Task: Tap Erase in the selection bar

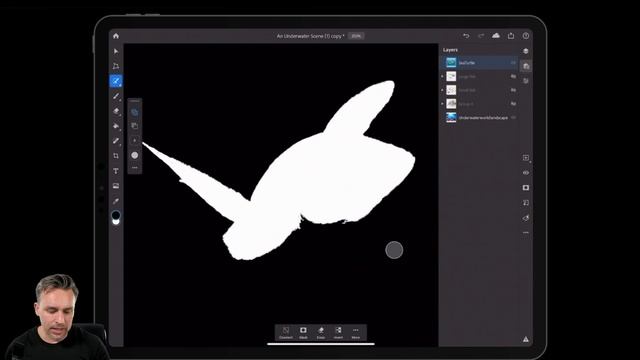Action: [x=321, y=333]
